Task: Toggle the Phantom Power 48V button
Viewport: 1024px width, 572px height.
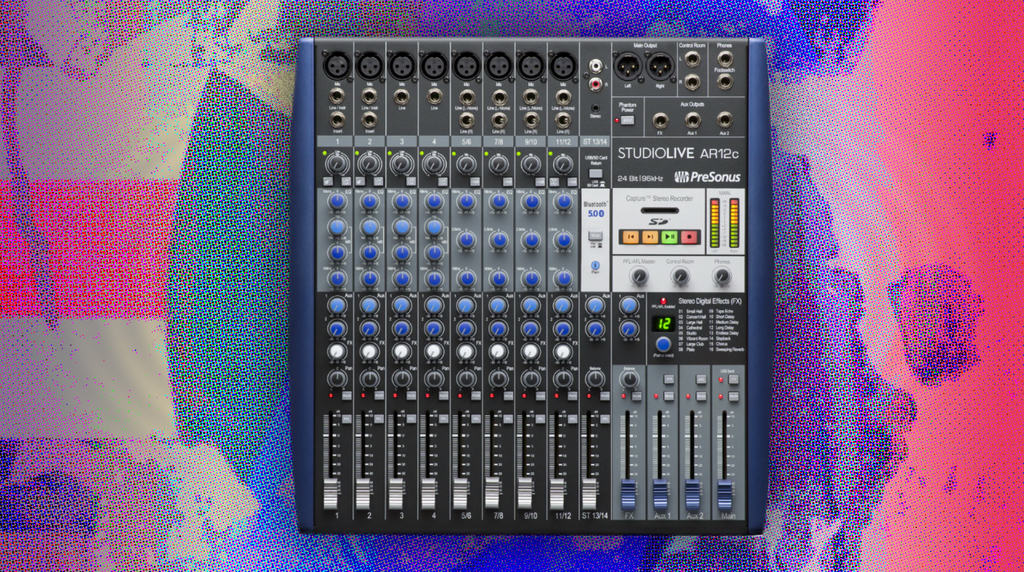Action: (627, 120)
